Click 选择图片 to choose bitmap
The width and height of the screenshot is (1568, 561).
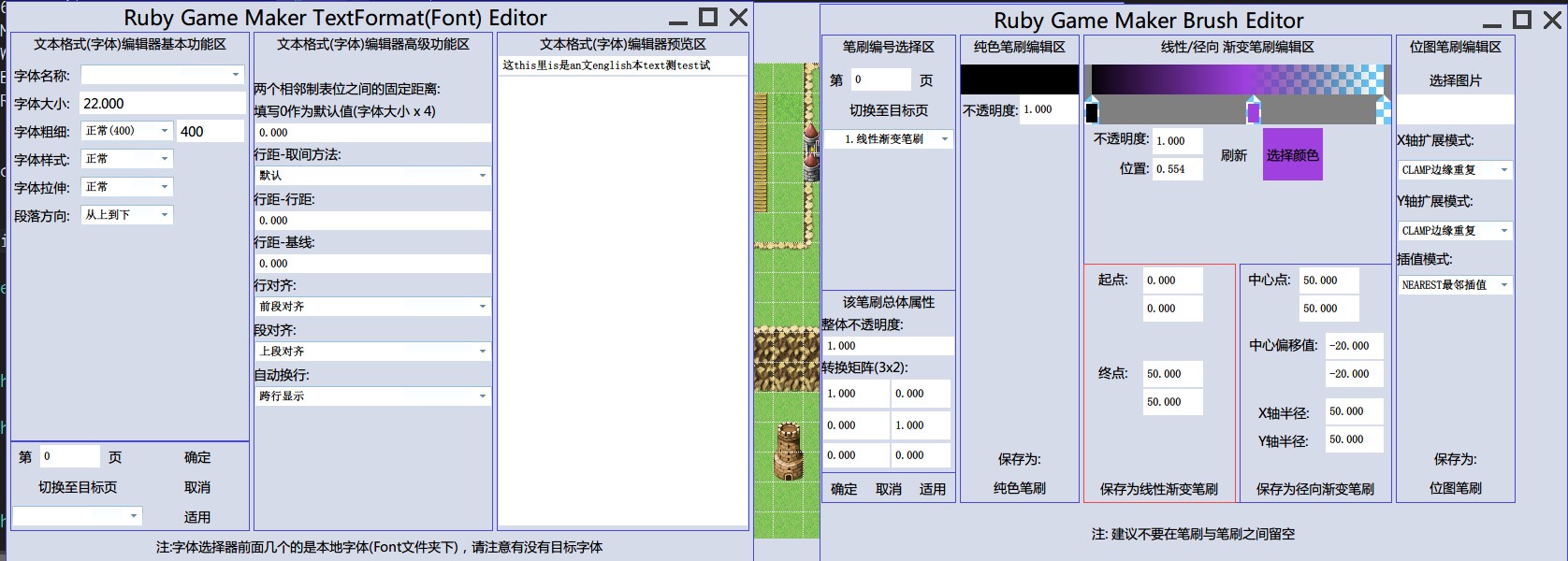(1455, 80)
